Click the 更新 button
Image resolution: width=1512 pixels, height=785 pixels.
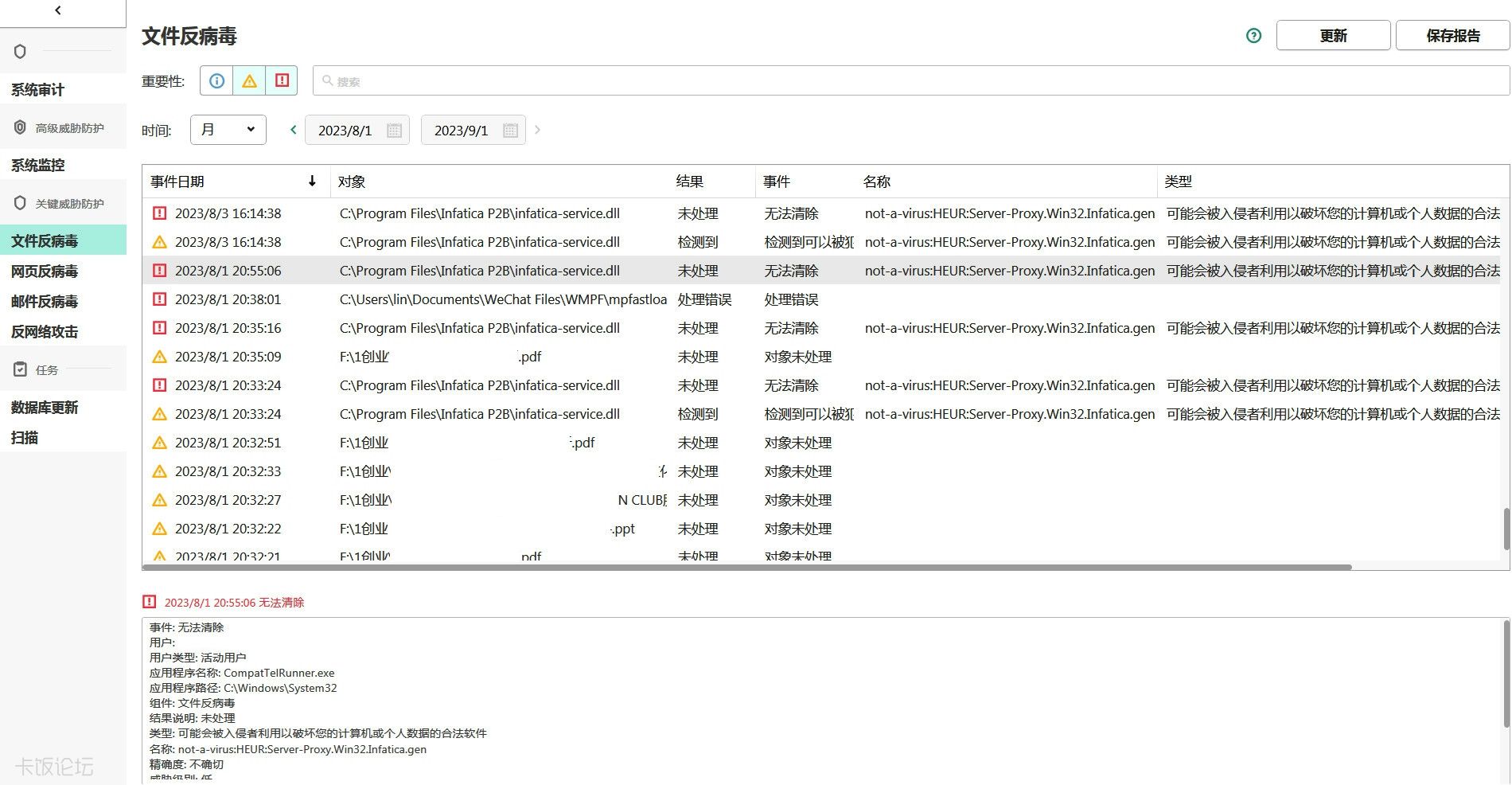tap(1333, 36)
